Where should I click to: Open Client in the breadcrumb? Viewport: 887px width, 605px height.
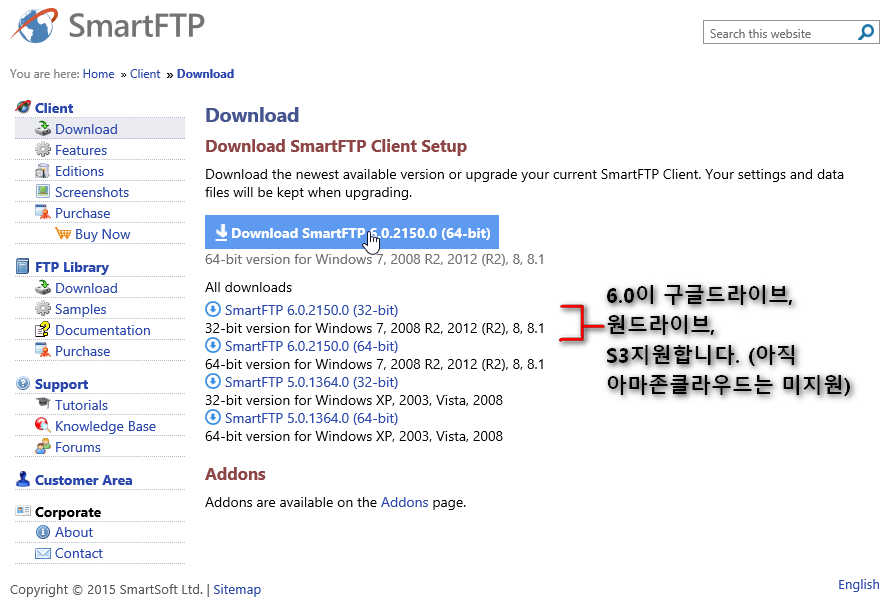point(145,74)
